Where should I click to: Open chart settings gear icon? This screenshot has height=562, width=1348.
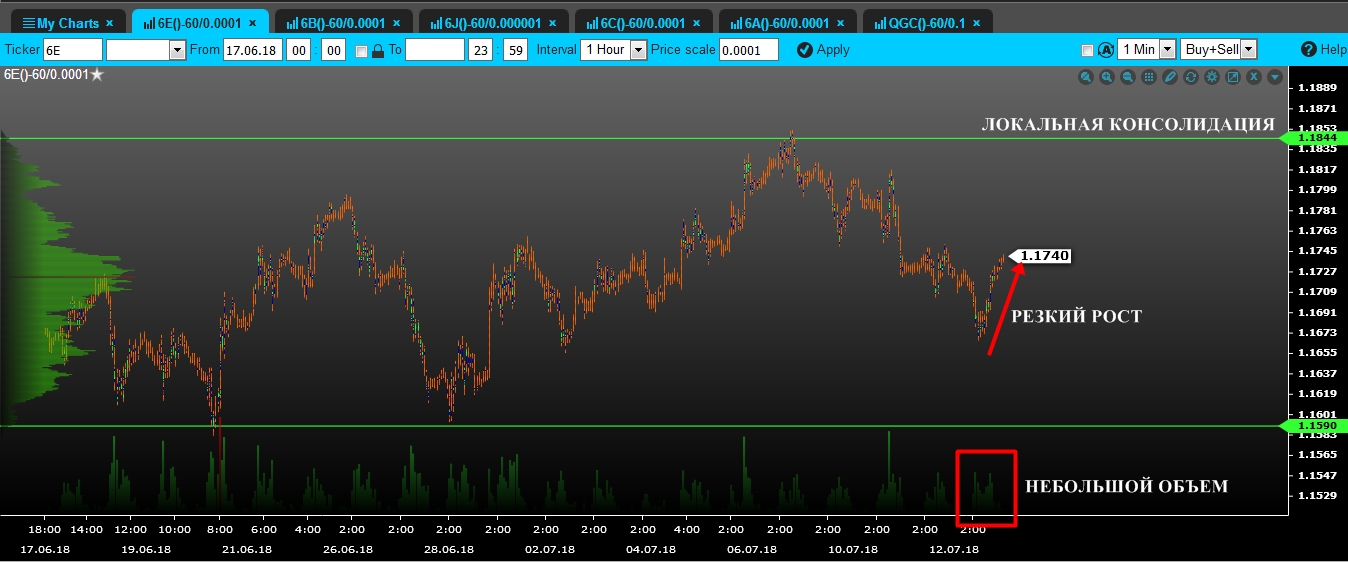(1212, 77)
